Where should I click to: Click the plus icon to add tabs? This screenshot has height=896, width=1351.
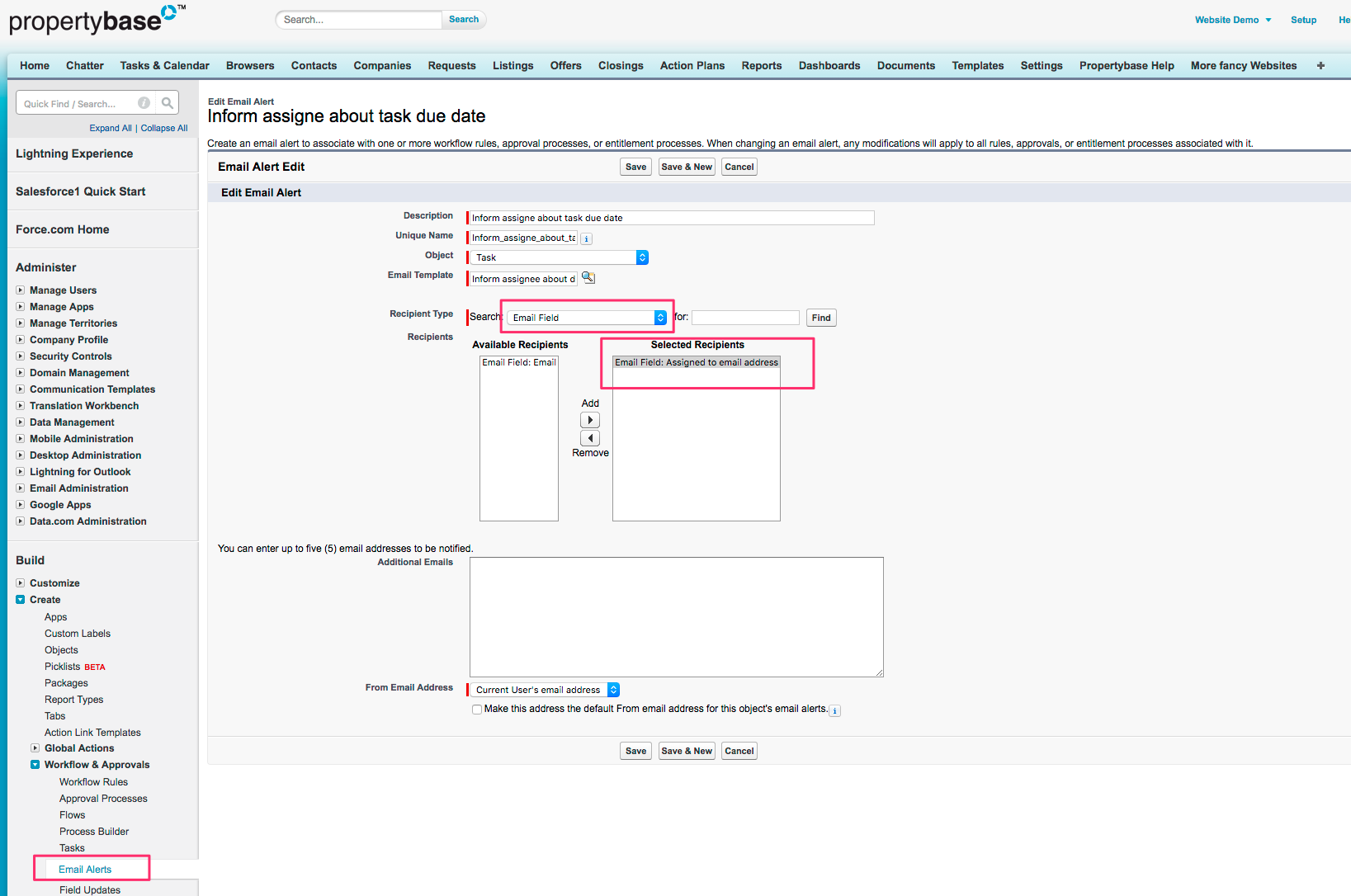[x=1320, y=65]
